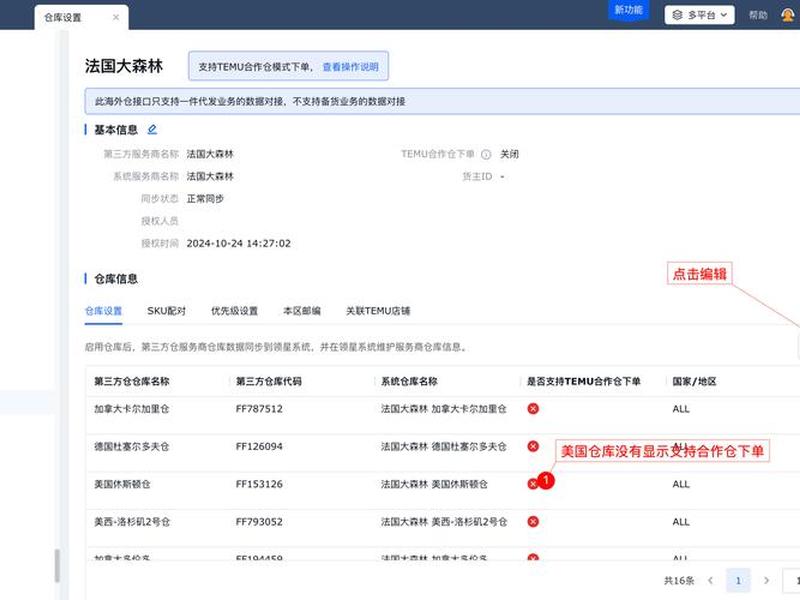Click the ALL region of 加拿大卡尔加里仓 row
The height and width of the screenshot is (600, 800).
[681, 409]
